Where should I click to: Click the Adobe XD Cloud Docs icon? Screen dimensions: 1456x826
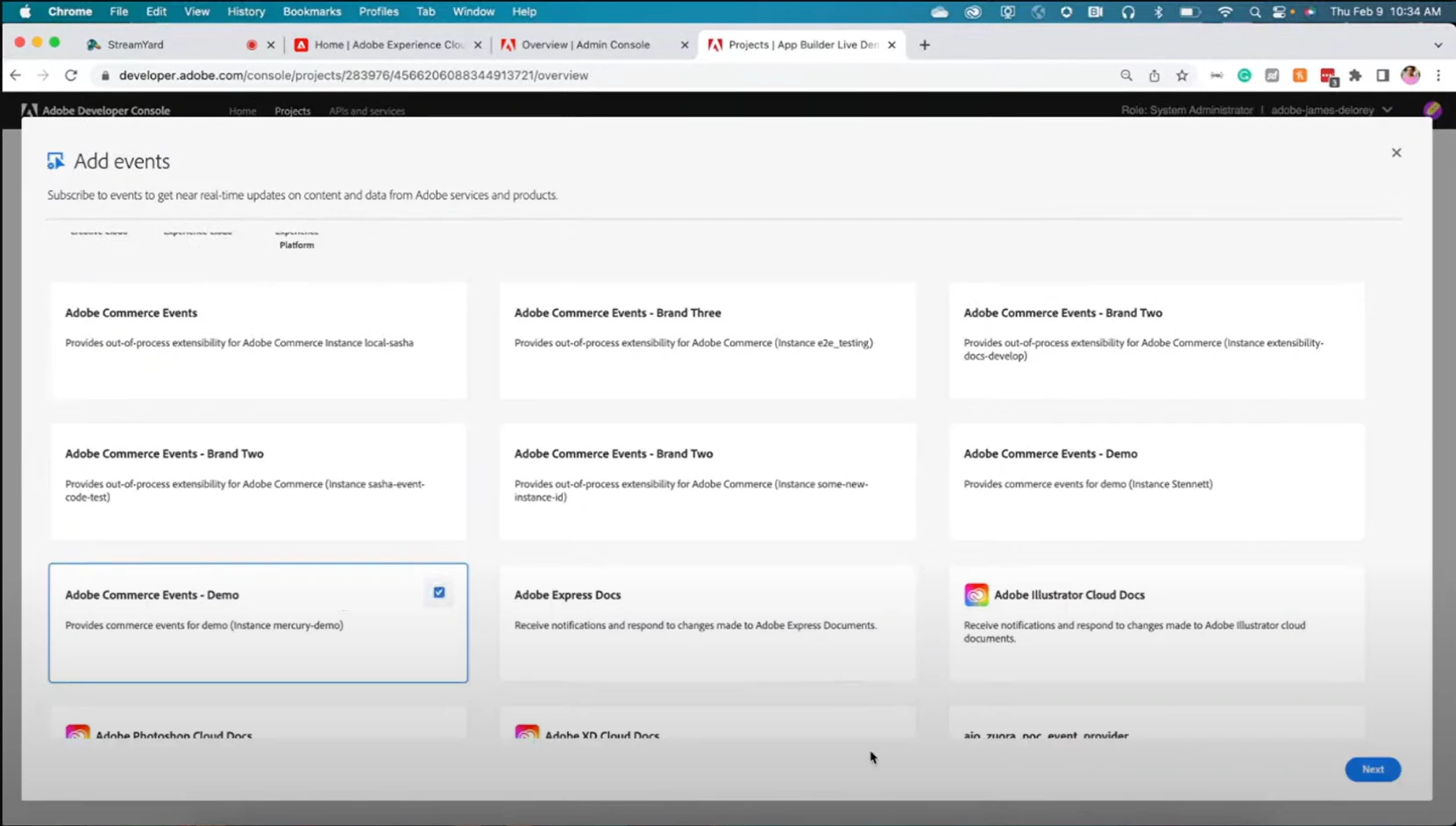527,733
